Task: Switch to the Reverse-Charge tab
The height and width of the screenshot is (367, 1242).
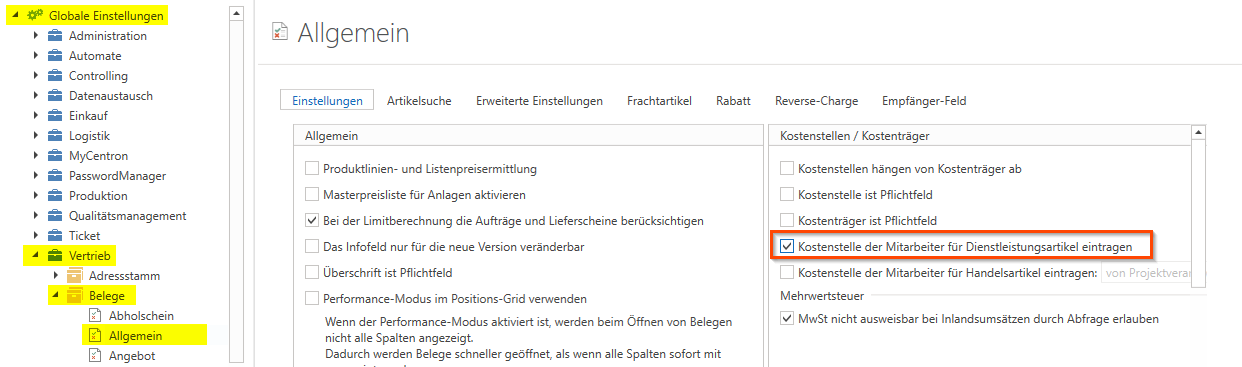Action: [x=816, y=101]
